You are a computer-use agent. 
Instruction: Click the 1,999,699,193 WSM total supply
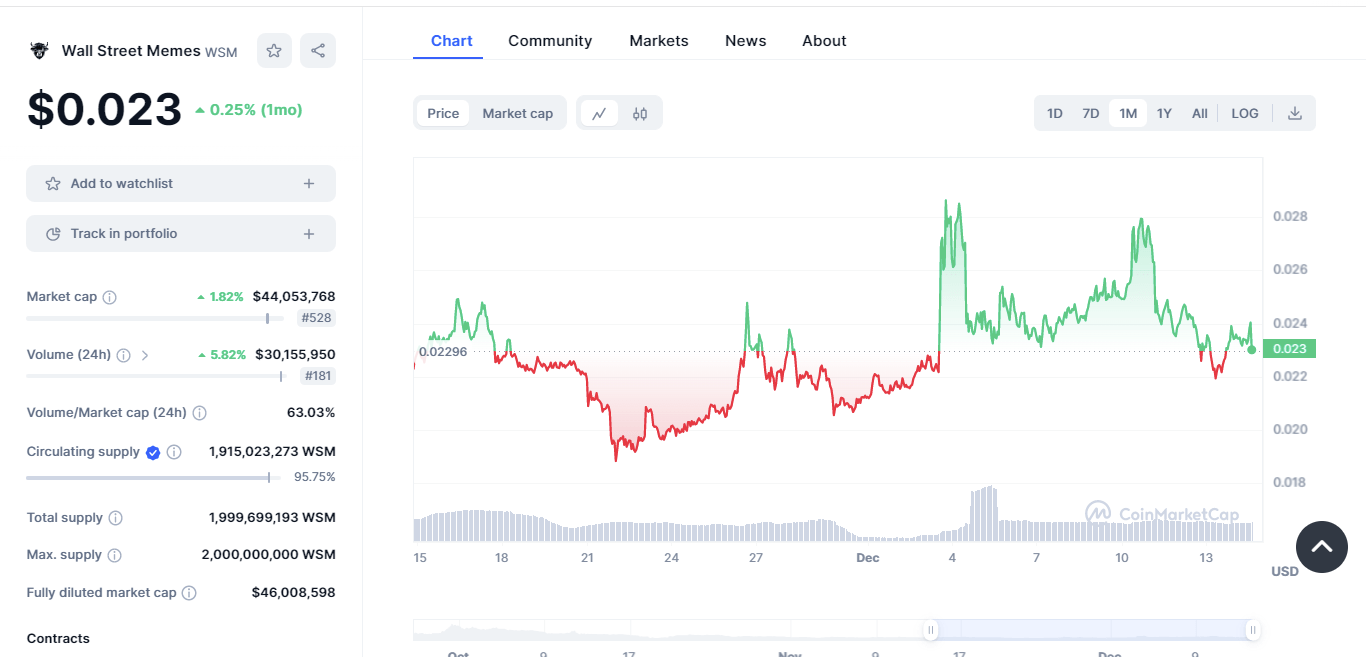272,518
